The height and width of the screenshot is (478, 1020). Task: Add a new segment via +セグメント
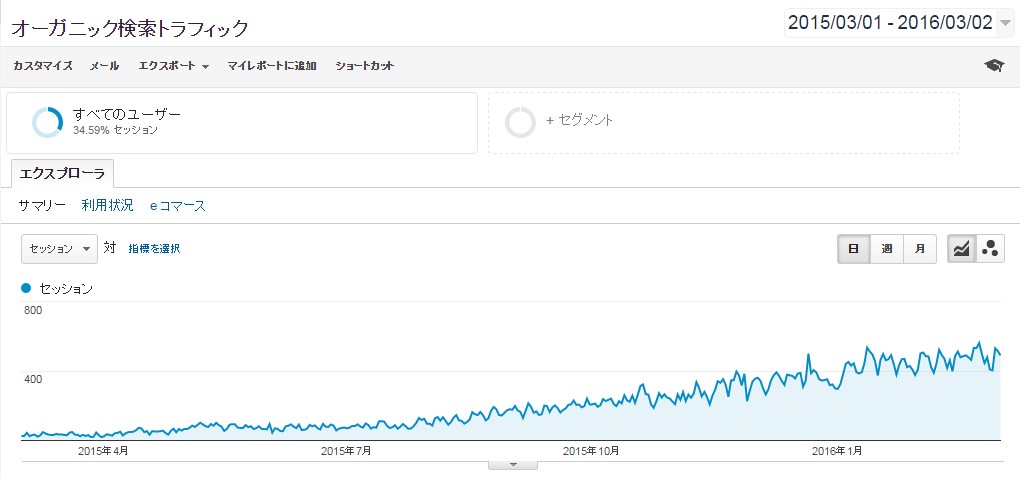click(579, 121)
